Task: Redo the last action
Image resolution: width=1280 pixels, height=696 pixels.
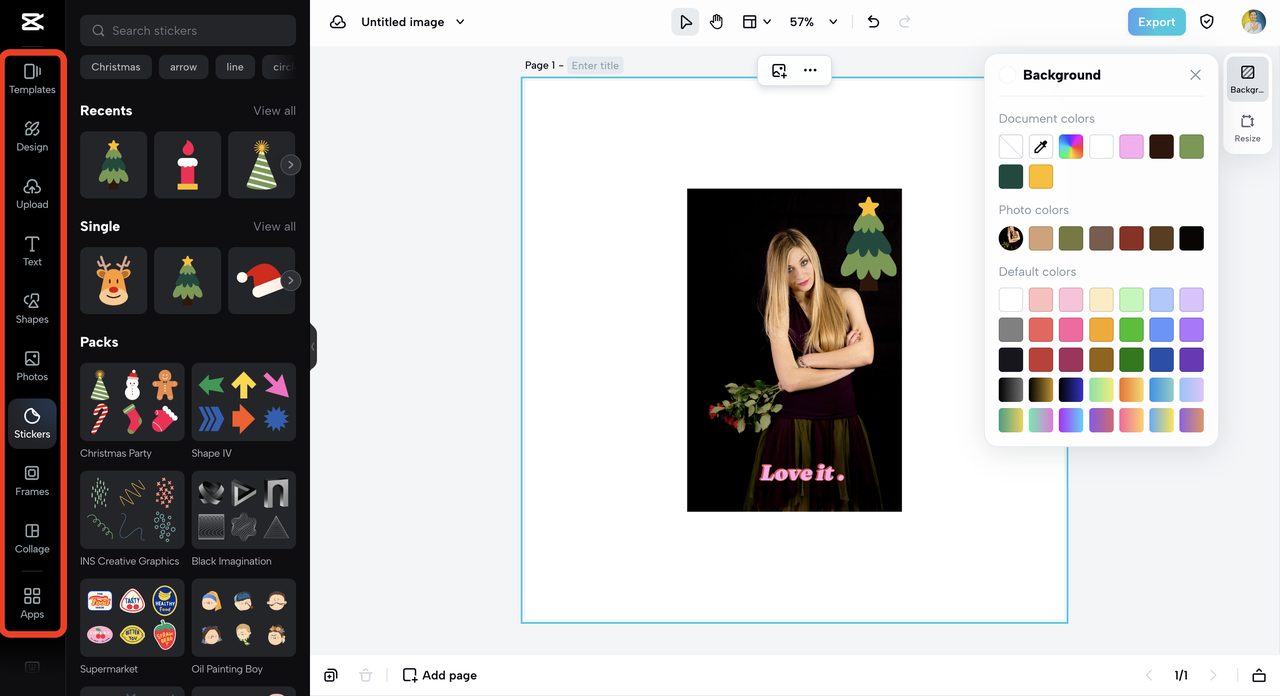Action: click(x=904, y=22)
